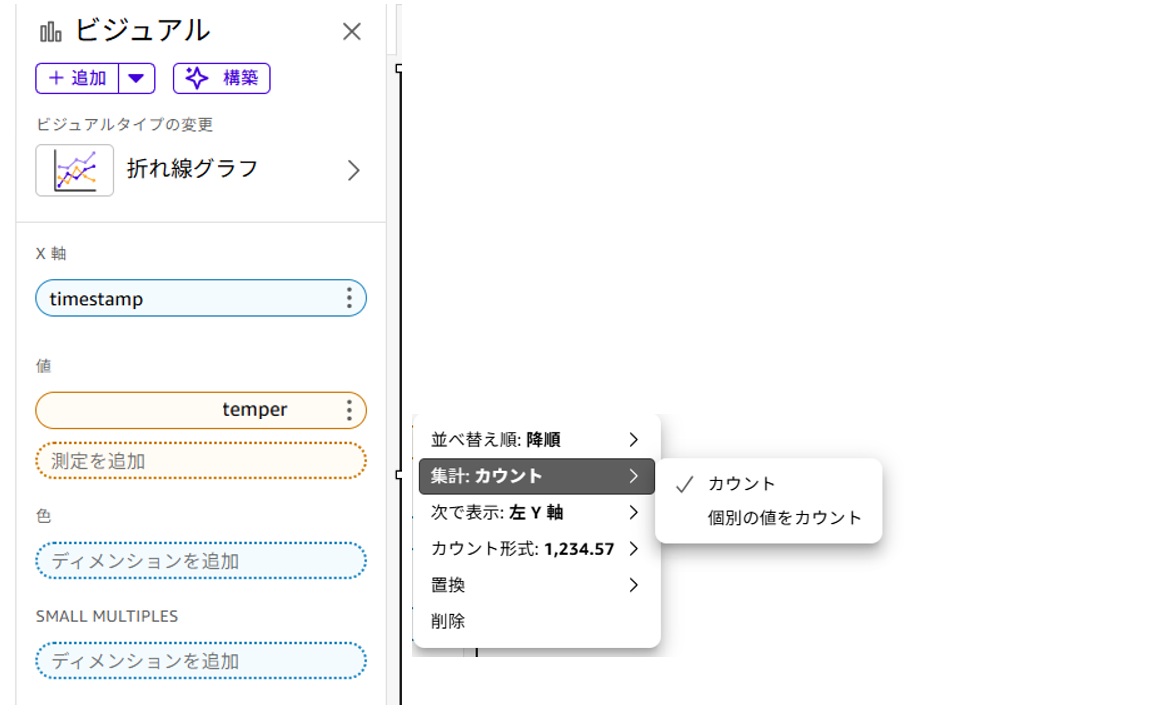Close the ビジュアル panel
The width and height of the screenshot is (1152, 720).
351,32
